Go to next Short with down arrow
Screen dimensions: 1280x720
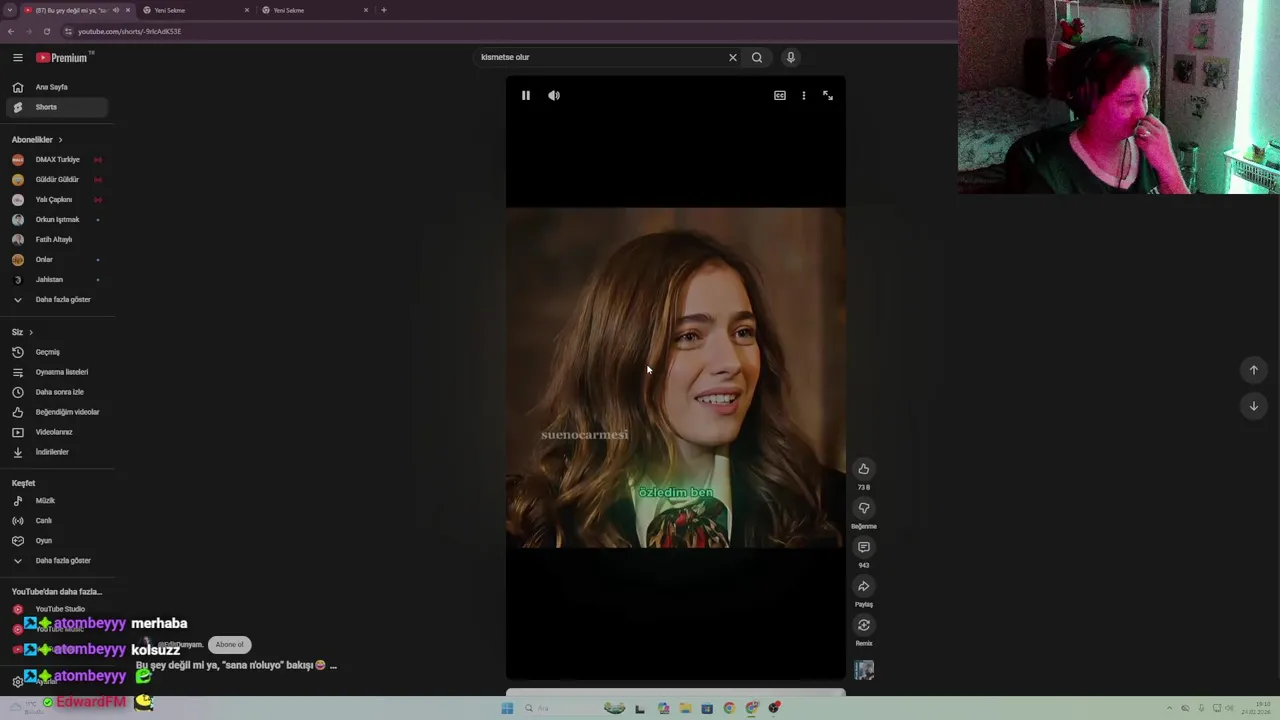[x=1254, y=406]
